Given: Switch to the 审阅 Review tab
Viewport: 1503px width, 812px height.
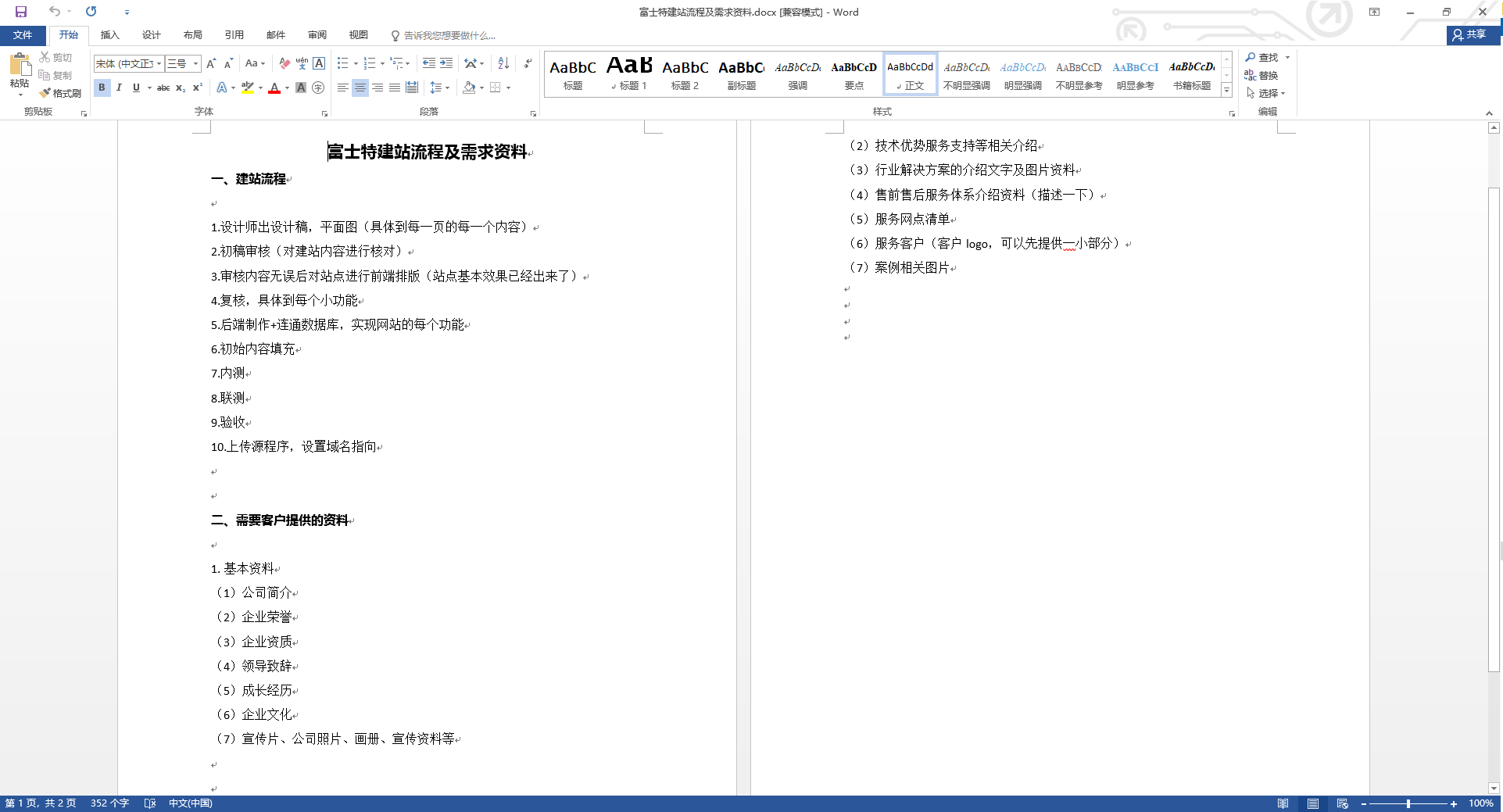Looking at the screenshot, I should [317, 35].
